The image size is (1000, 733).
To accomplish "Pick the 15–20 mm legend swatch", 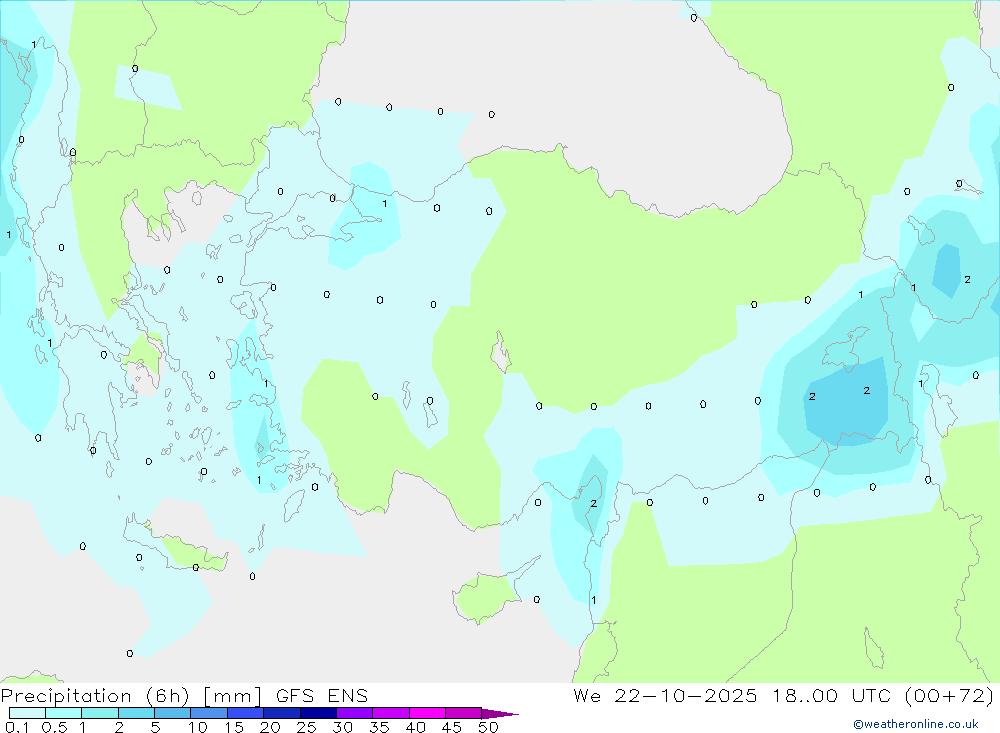I will coord(245,713).
